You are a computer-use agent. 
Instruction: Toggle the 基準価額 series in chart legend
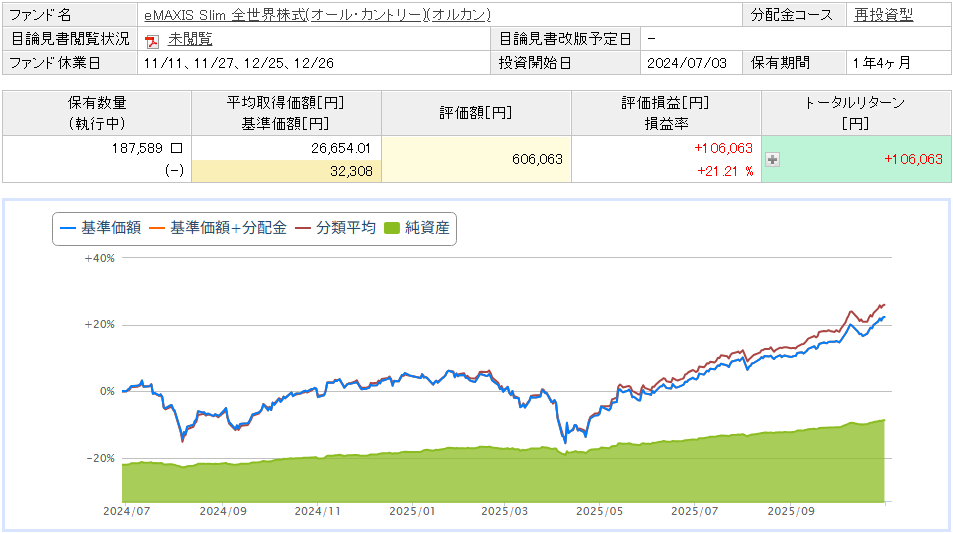click(x=109, y=228)
